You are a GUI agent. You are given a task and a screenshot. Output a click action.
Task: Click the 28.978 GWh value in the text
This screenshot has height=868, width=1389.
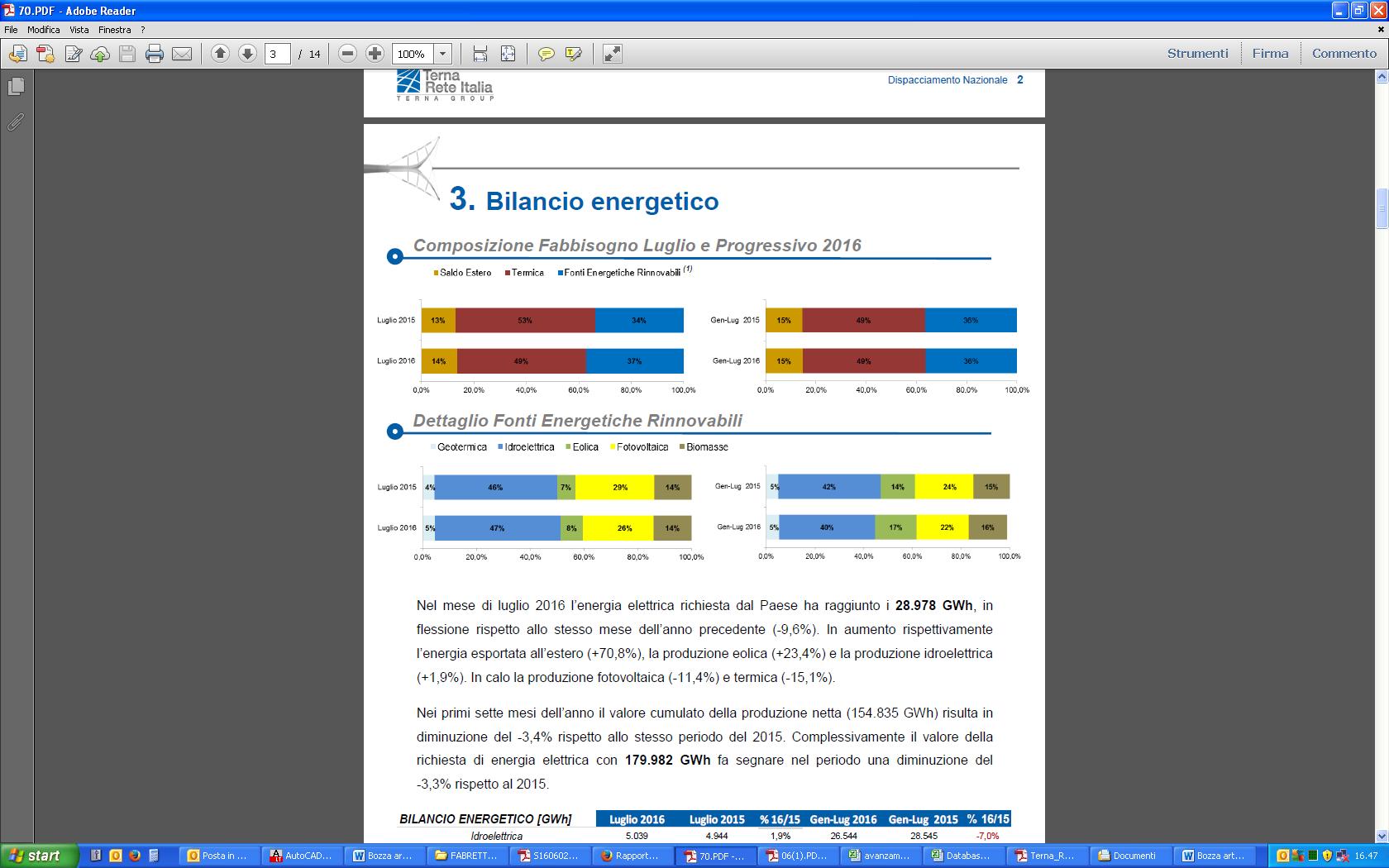tap(934, 605)
